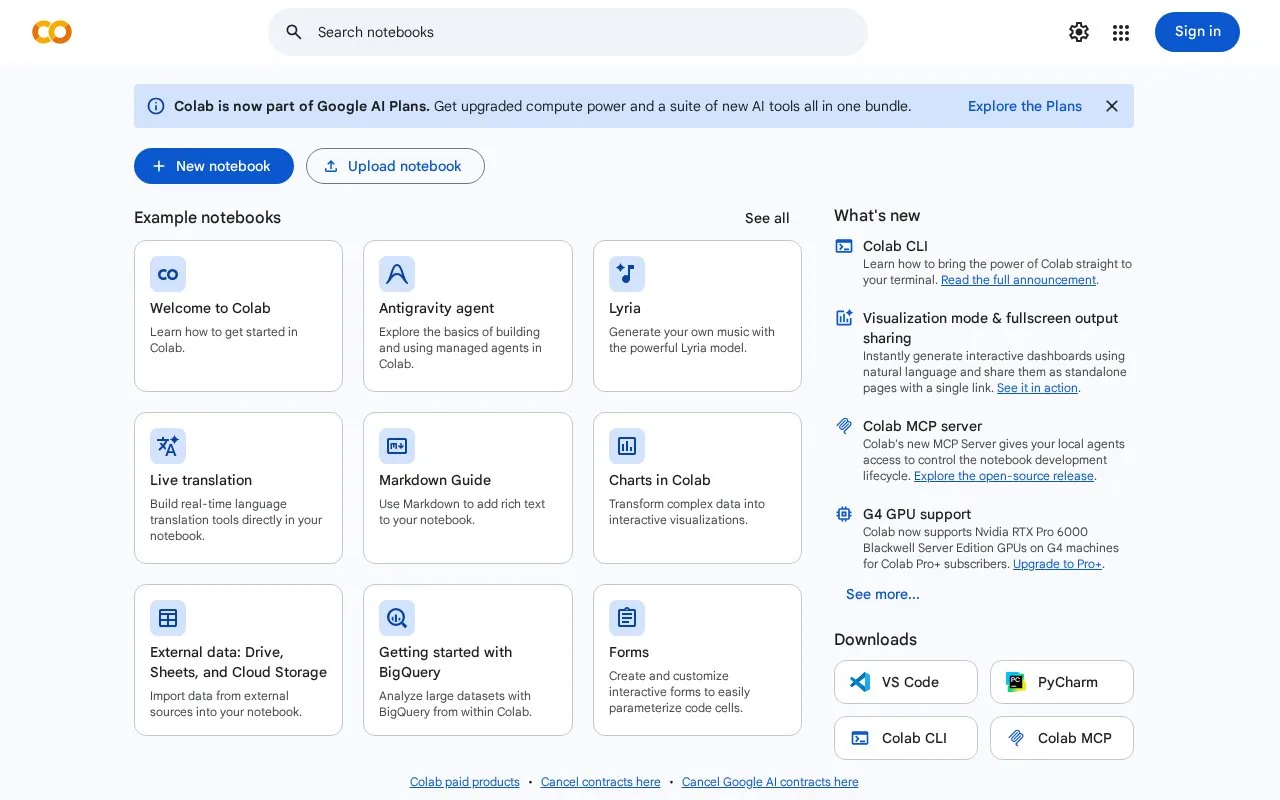The width and height of the screenshot is (1280, 800).
Task: Open Read the full announcement link
Action: click(x=1018, y=280)
